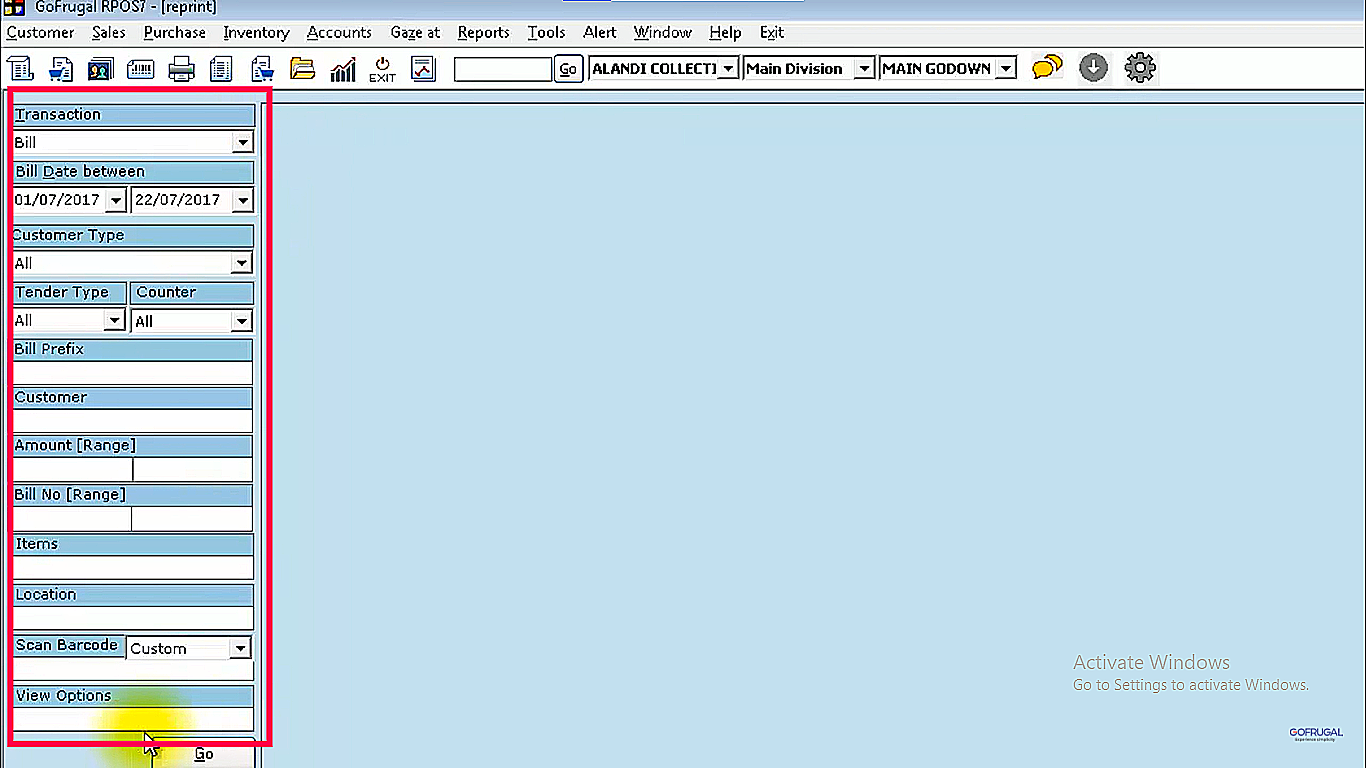Click the toolbar search input box
This screenshot has height=768, width=1366.
click(x=503, y=69)
